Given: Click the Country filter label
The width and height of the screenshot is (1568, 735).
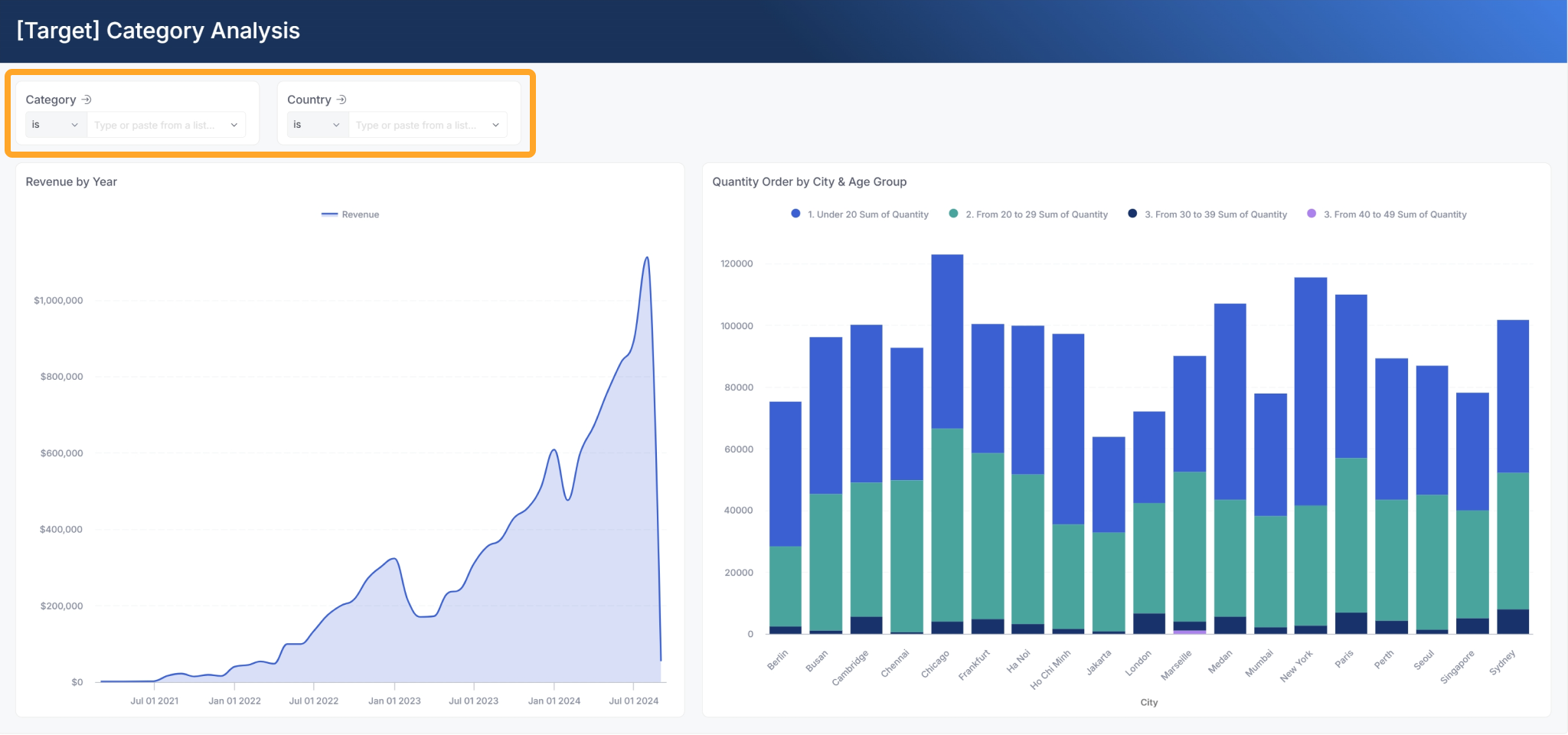Looking at the screenshot, I should [x=309, y=100].
